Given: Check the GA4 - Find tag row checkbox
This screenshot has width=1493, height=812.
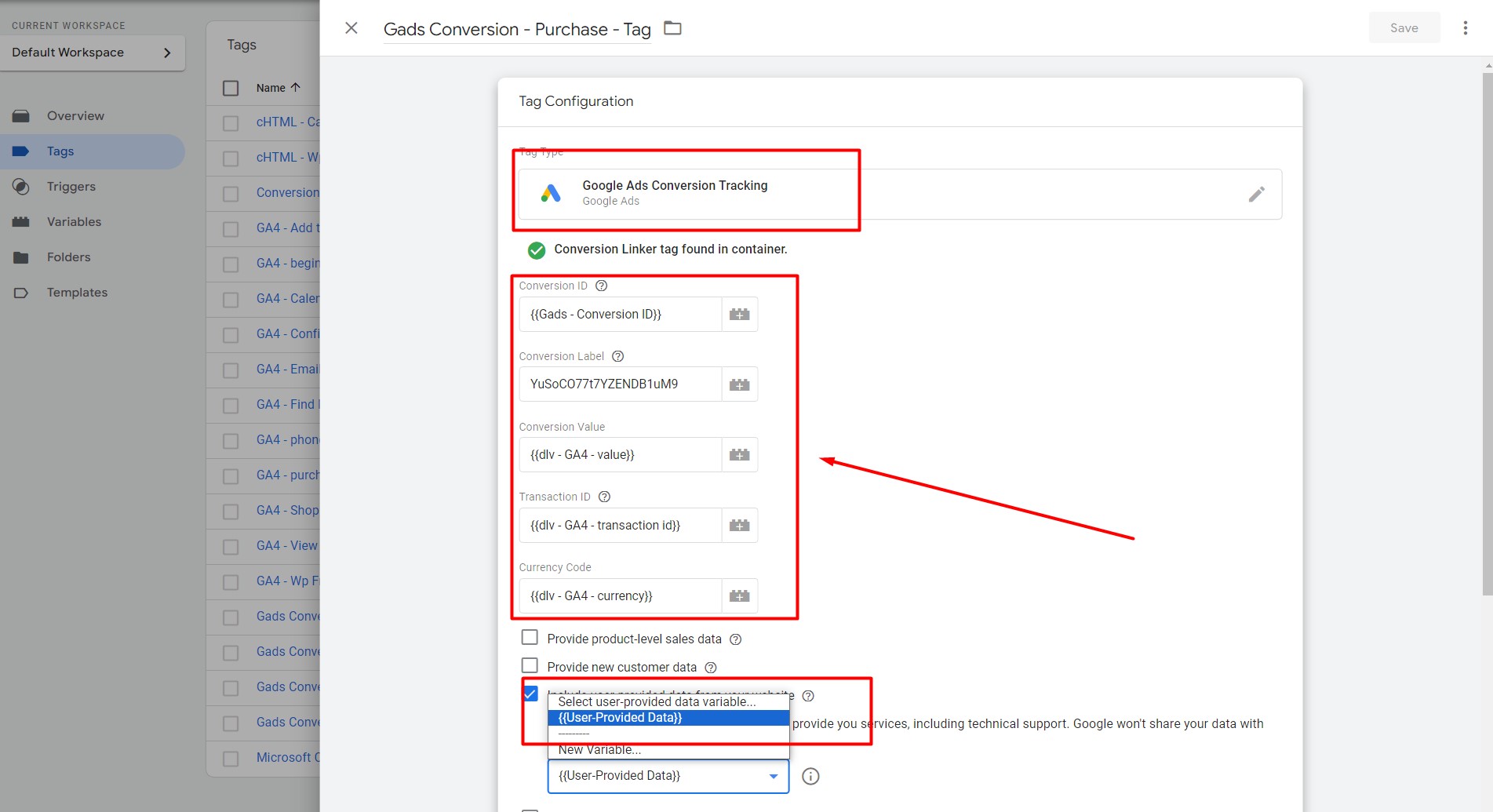Looking at the screenshot, I should click(x=231, y=406).
